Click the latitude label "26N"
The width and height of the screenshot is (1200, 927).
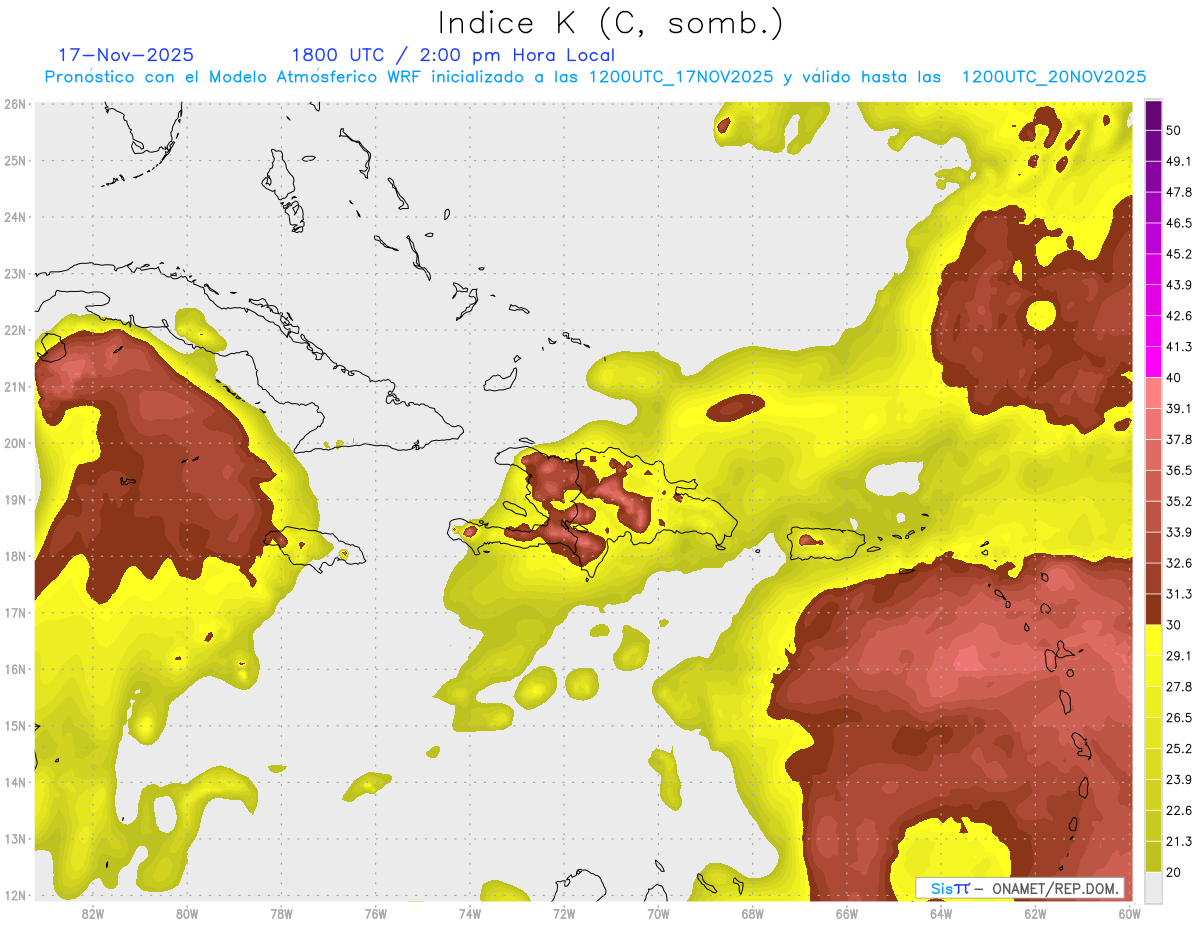(x=15, y=104)
